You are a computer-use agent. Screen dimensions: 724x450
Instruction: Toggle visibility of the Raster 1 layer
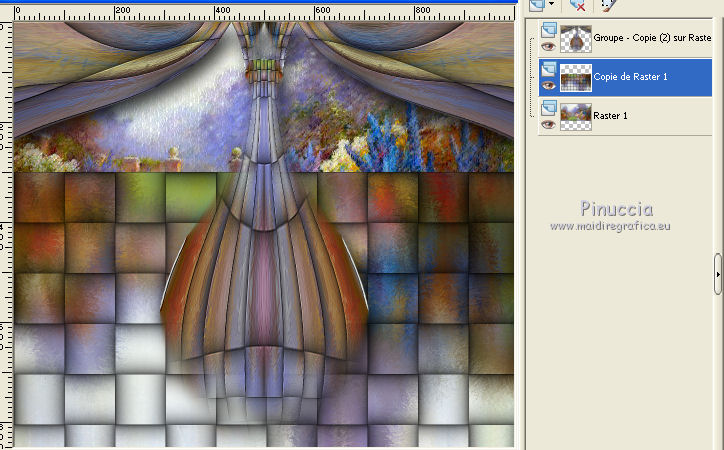click(548, 124)
